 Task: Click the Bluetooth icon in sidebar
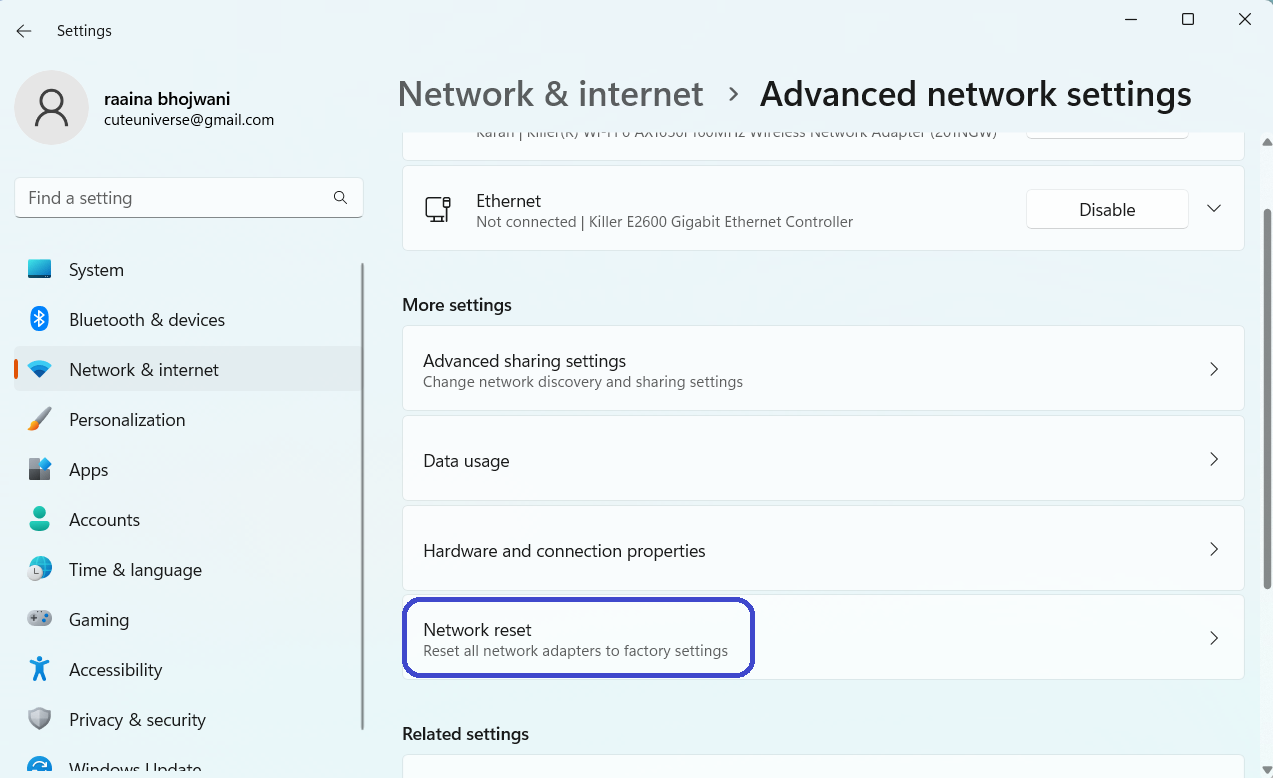[39, 319]
